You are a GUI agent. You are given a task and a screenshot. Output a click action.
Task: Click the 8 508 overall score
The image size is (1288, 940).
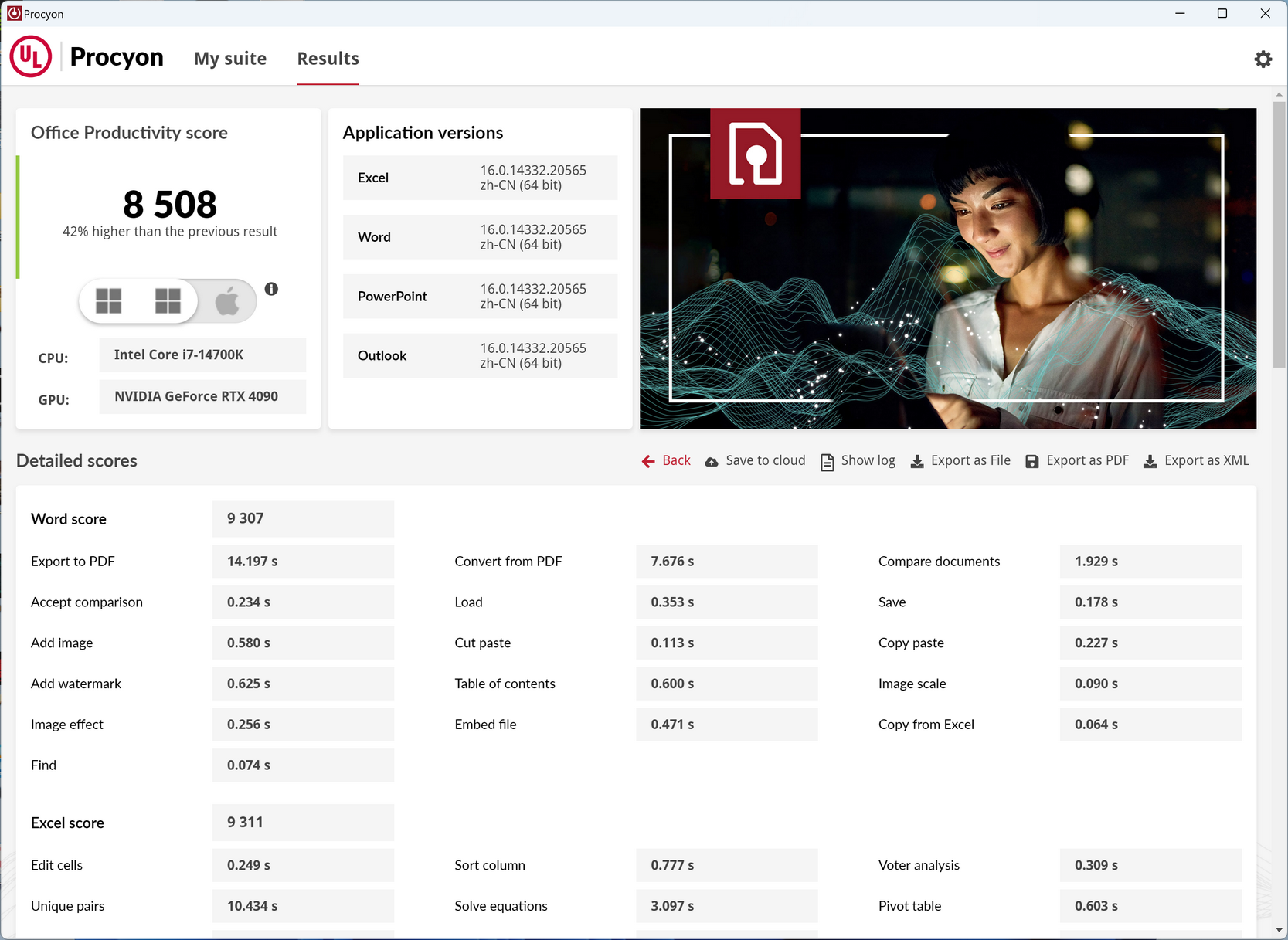point(170,205)
